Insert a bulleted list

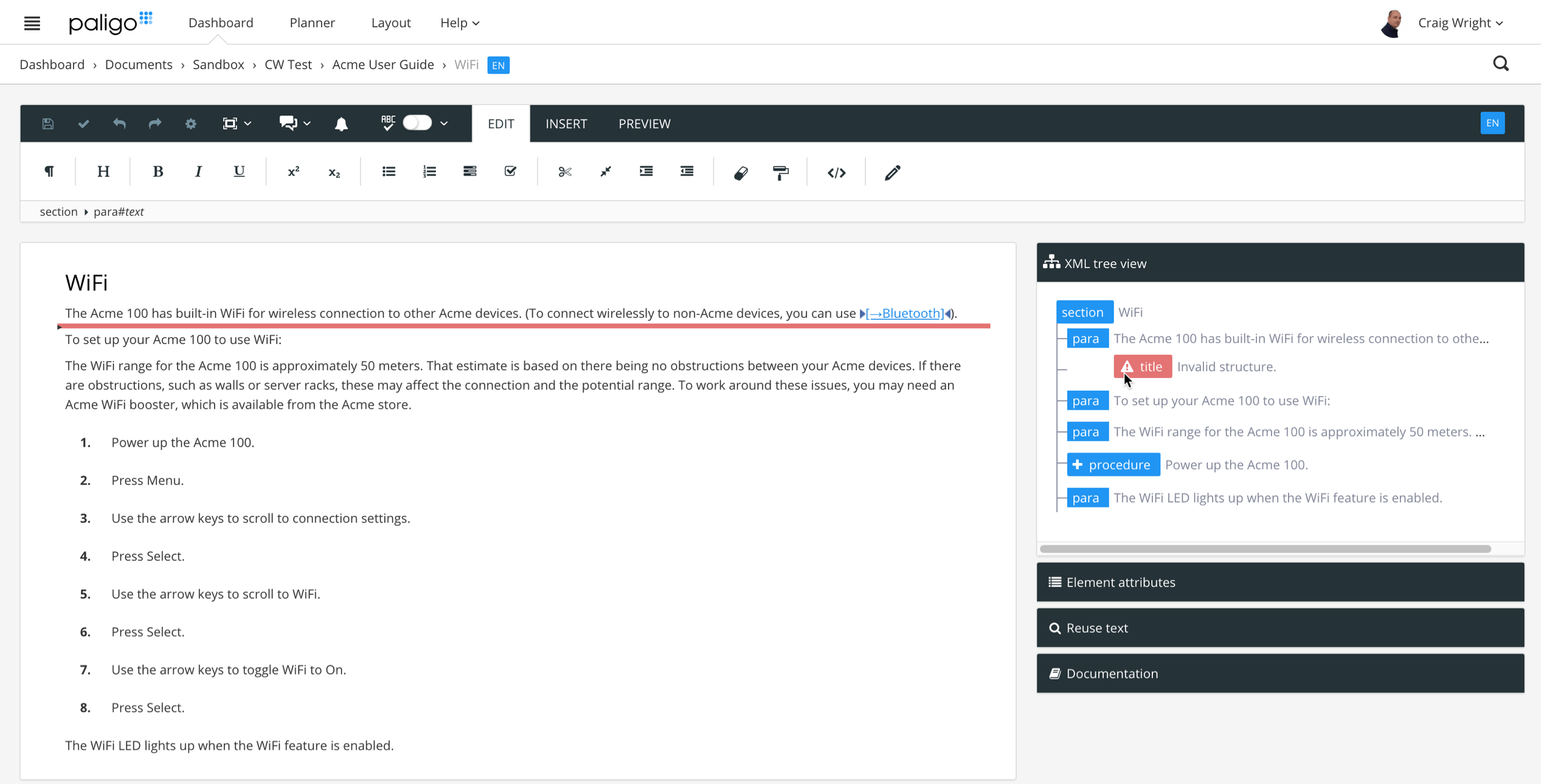389,171
